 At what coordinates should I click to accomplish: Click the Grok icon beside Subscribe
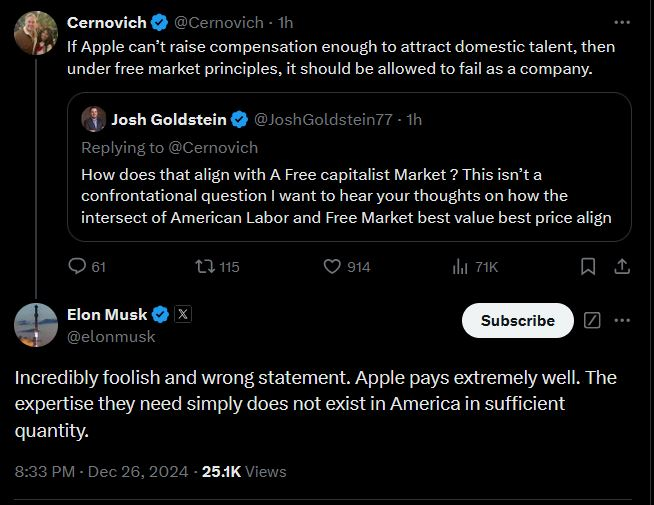click(x=591, y=321)
